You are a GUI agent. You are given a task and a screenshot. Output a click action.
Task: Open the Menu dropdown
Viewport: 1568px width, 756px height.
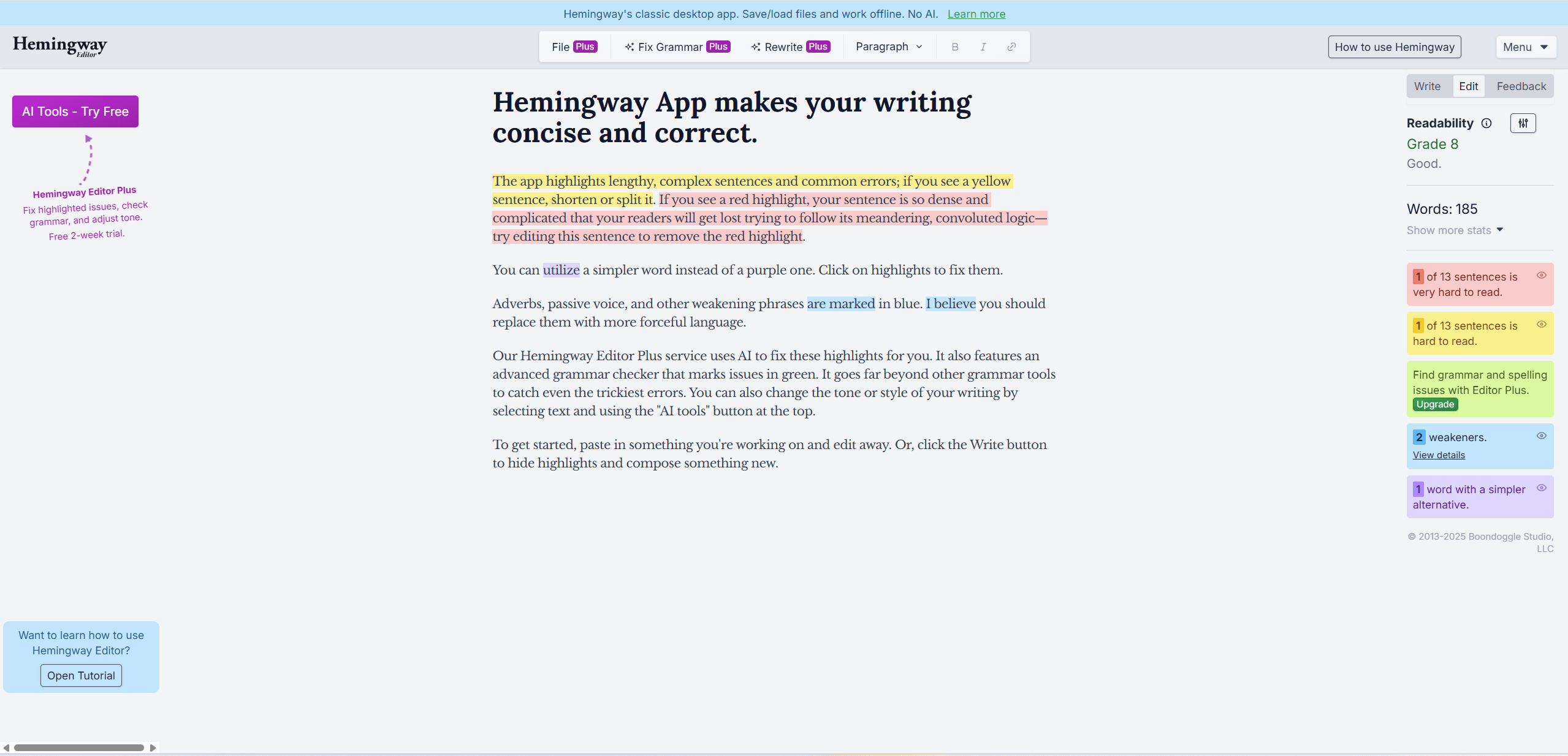coord(1526,47)
